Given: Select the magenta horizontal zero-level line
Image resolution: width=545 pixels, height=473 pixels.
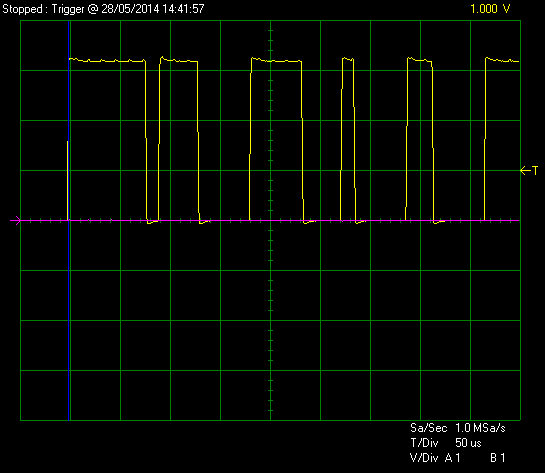Looking at the screenshot, I should [x=270, y=220].
